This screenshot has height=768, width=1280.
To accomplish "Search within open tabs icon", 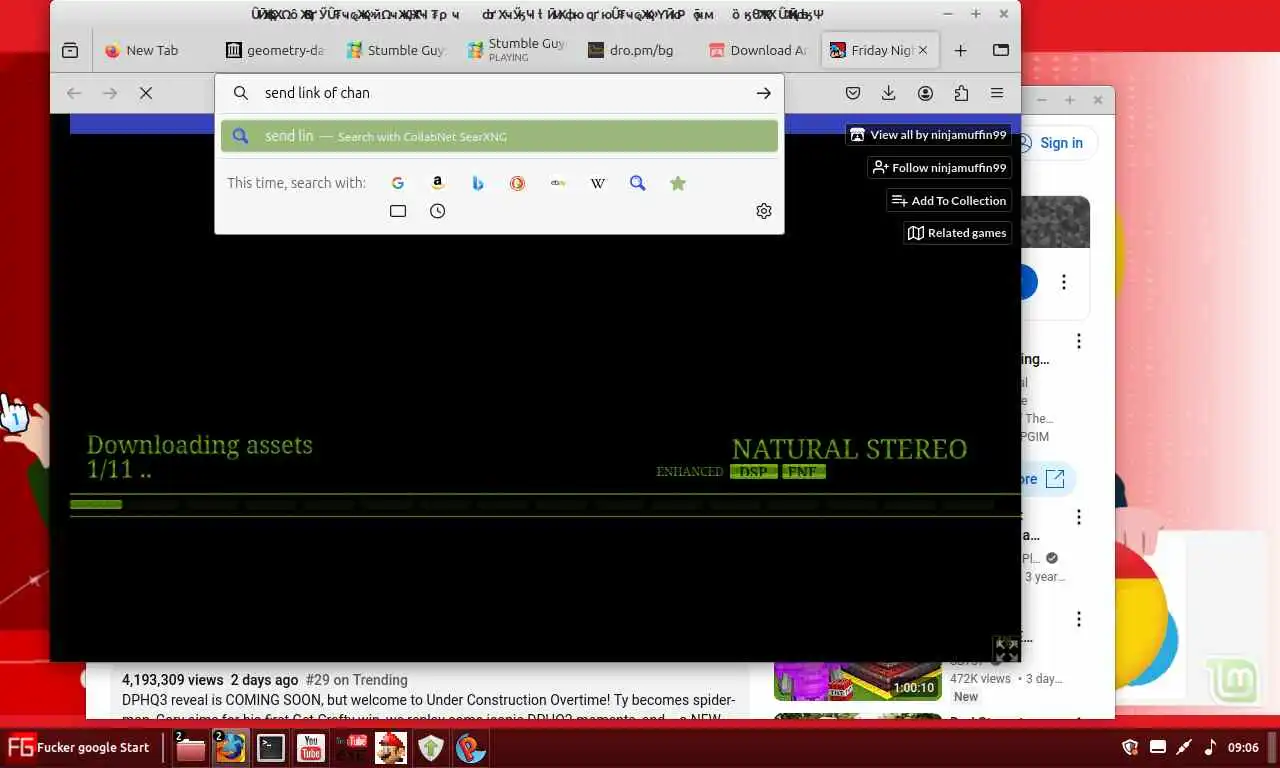I will tap(398, 211).
